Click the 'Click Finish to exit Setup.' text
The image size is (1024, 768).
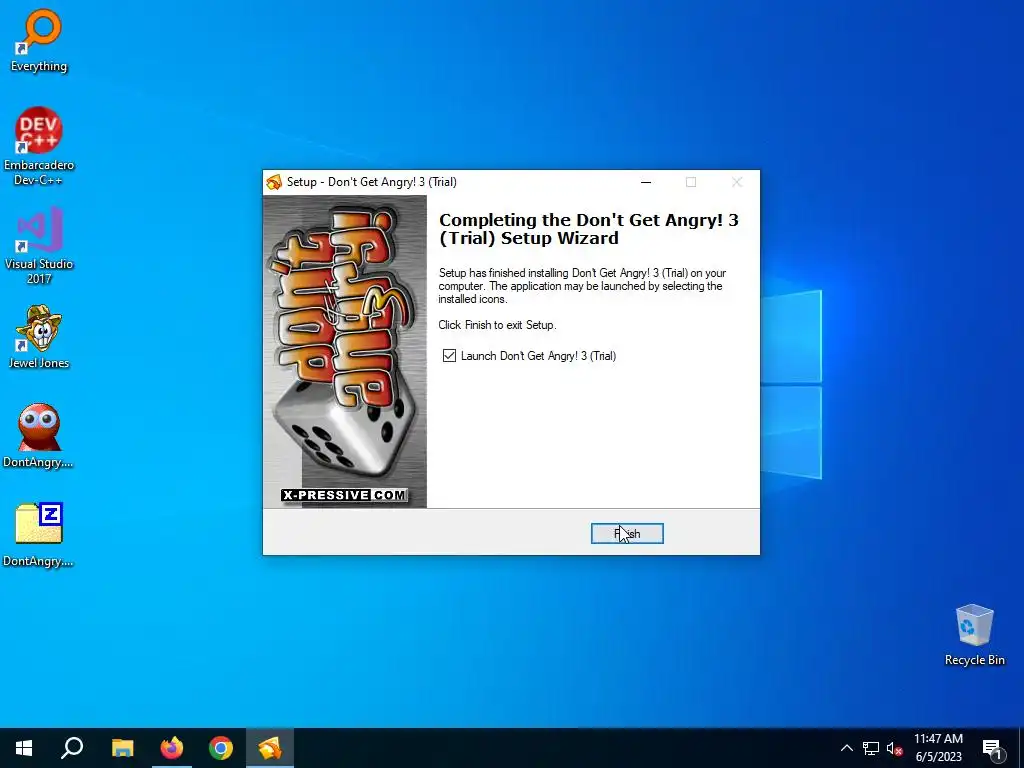coord(497,325)
